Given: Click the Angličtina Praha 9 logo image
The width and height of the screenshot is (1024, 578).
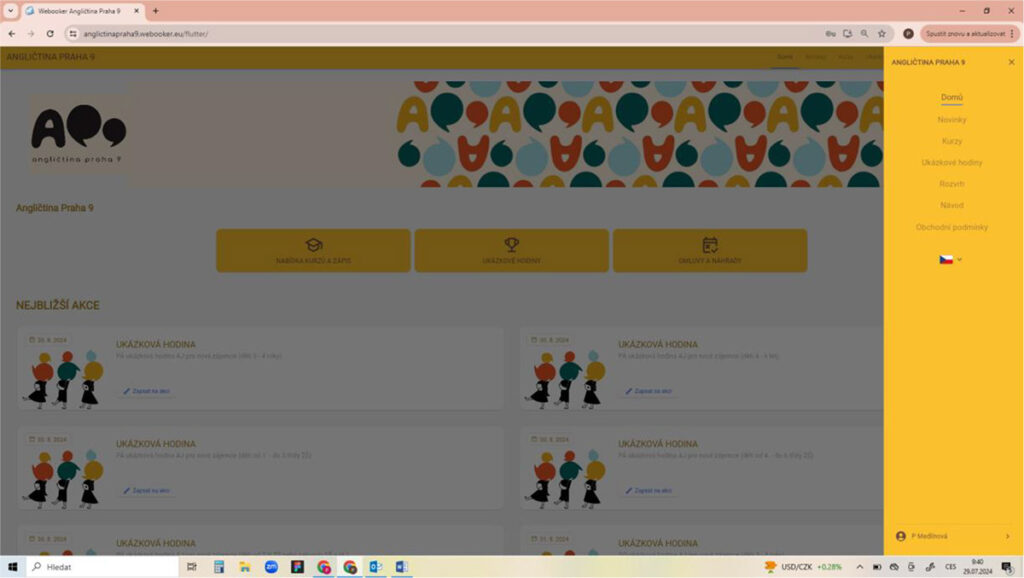Looking at the screenshot, I should [78, 134].
